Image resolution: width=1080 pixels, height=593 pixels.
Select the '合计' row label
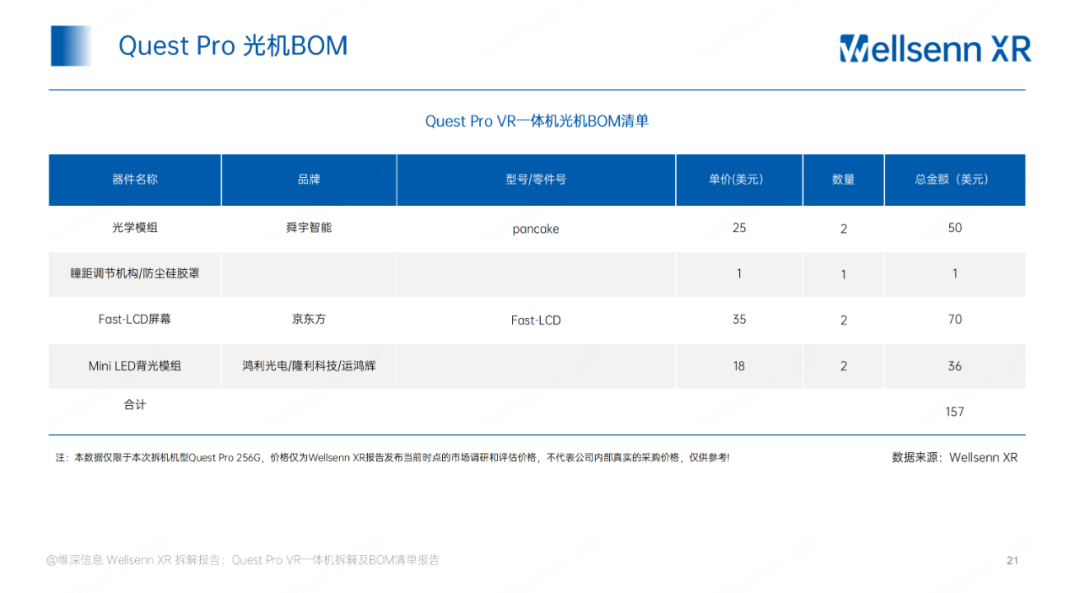135,405
